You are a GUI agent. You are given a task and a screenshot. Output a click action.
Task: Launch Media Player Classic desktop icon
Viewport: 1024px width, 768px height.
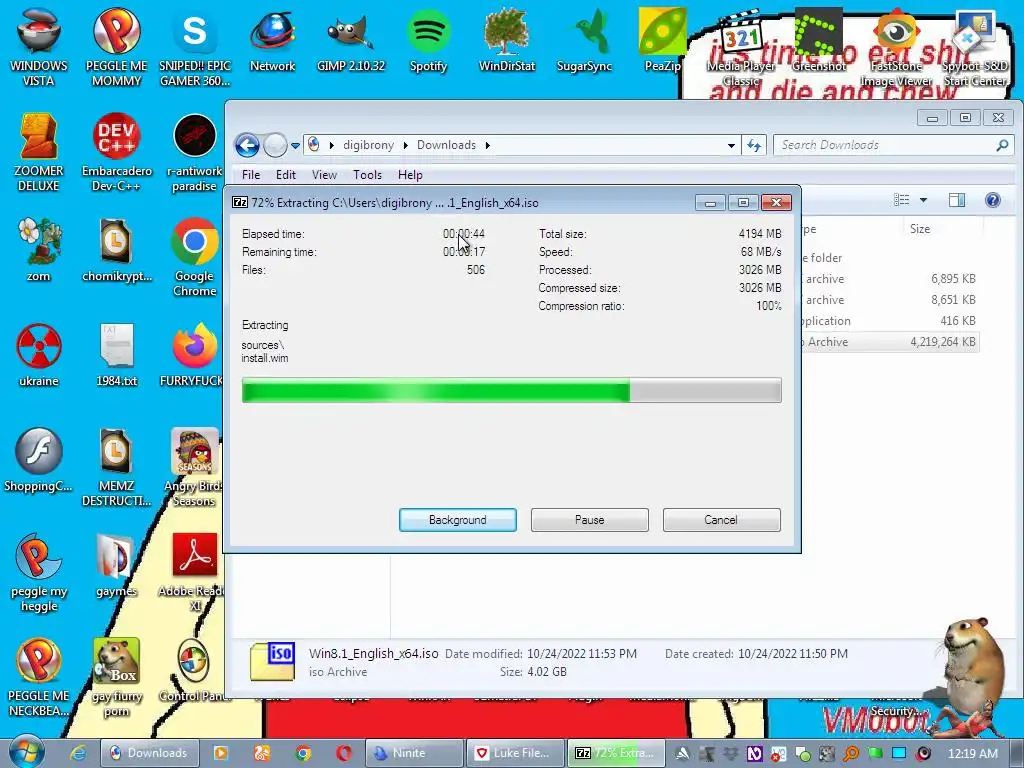coord(741,47)
